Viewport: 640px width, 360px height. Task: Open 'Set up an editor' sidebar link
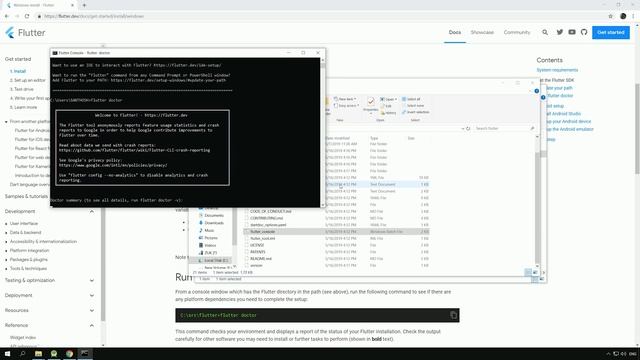(27, 80)
